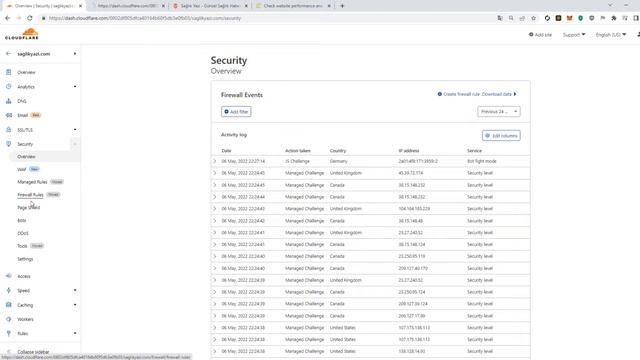Viewport: 640px width, 360px height.
Task: Click the Service column header
Action: (x=474, y=151)
